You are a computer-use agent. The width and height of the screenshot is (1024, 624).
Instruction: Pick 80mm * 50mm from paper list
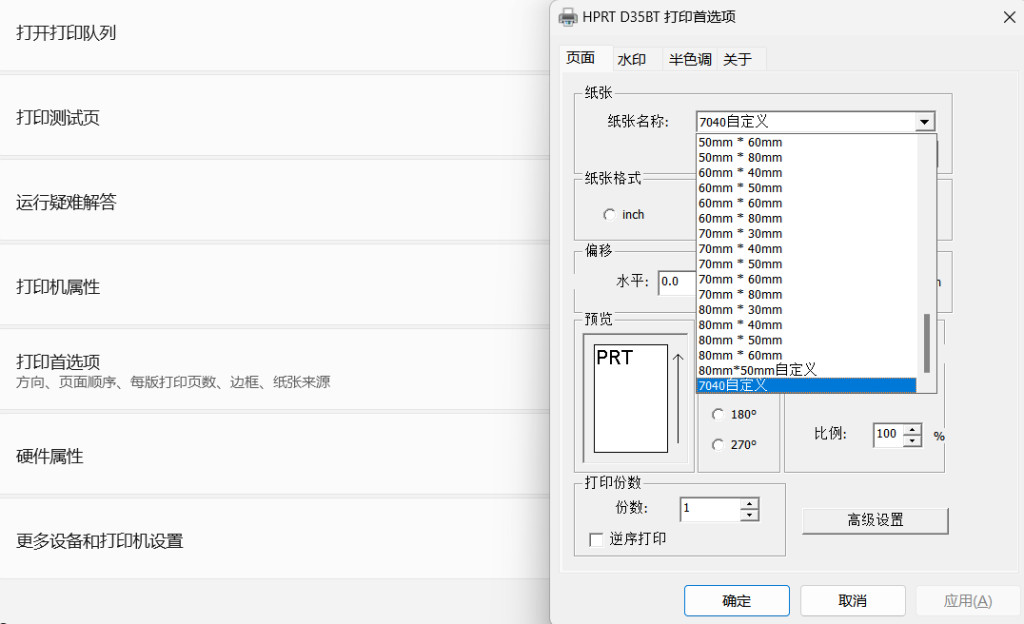[807, 340]
